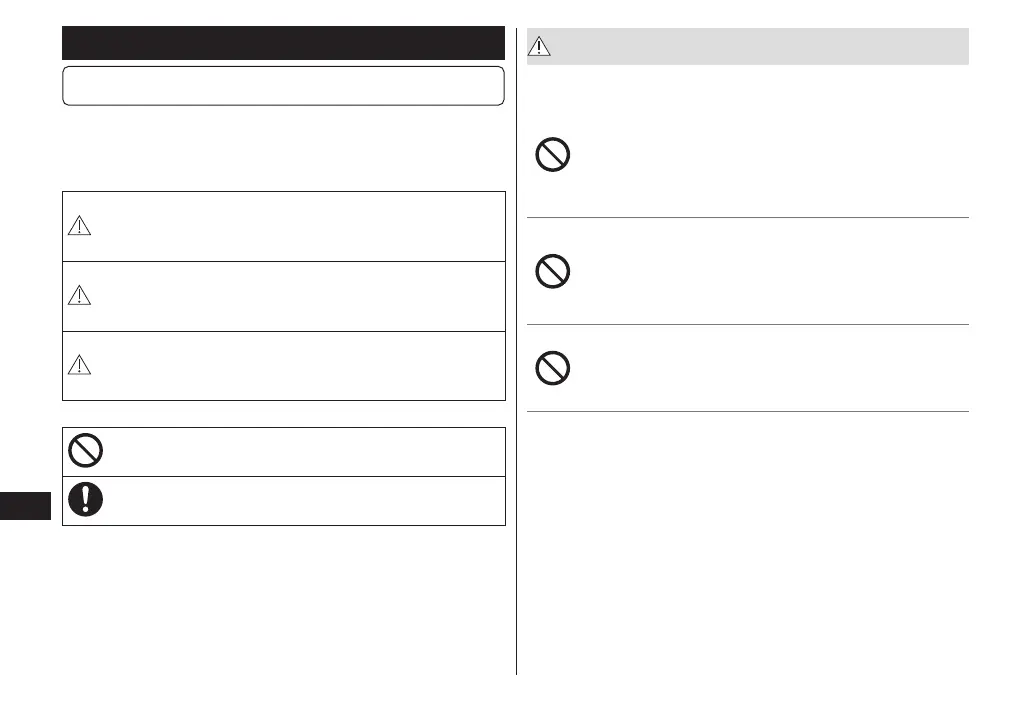Click the empty cell area beside the left-table prohibition symbol
Screen dimensions: 1032x726
pos(300,452)
